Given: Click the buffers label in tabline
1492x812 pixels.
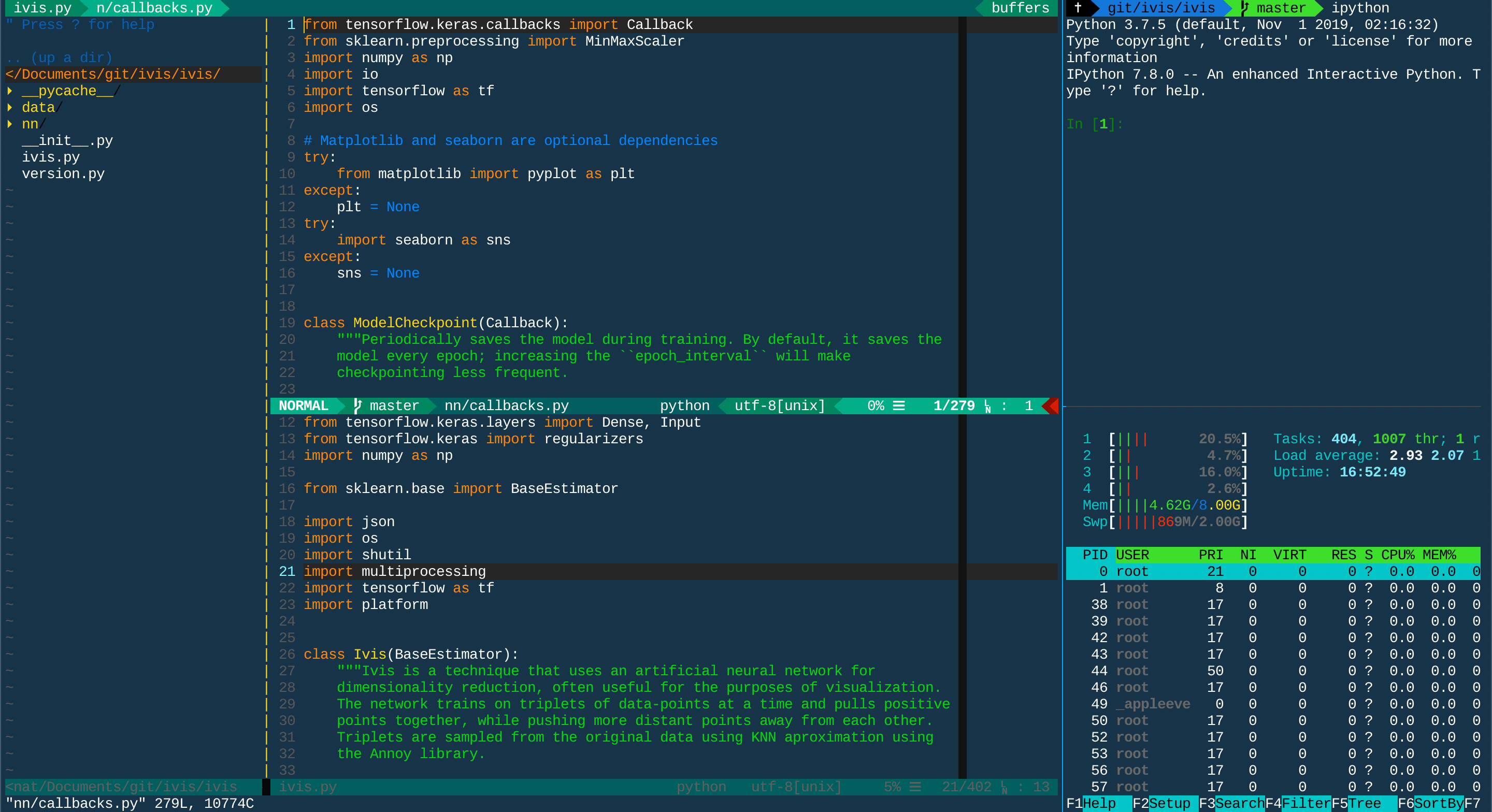Looking at the screenshot, I should pos(1020,8).
